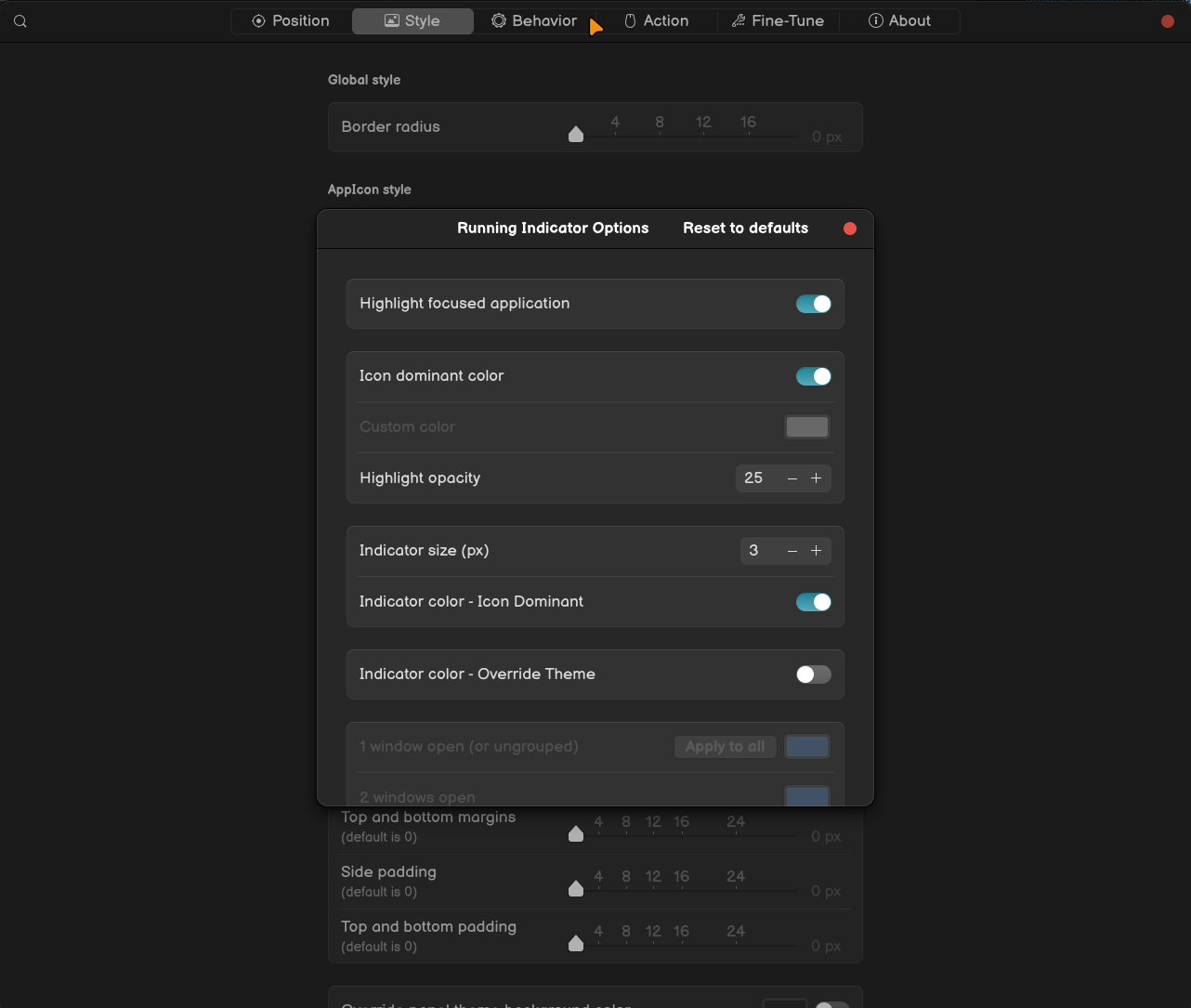Enable Indicator color - Override Theme switch

point(814,674)
